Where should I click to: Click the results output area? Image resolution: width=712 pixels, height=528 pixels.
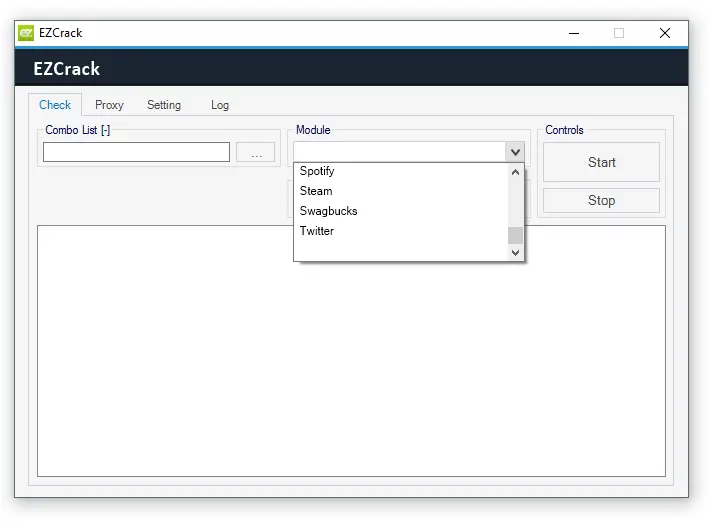coord(351,351)
